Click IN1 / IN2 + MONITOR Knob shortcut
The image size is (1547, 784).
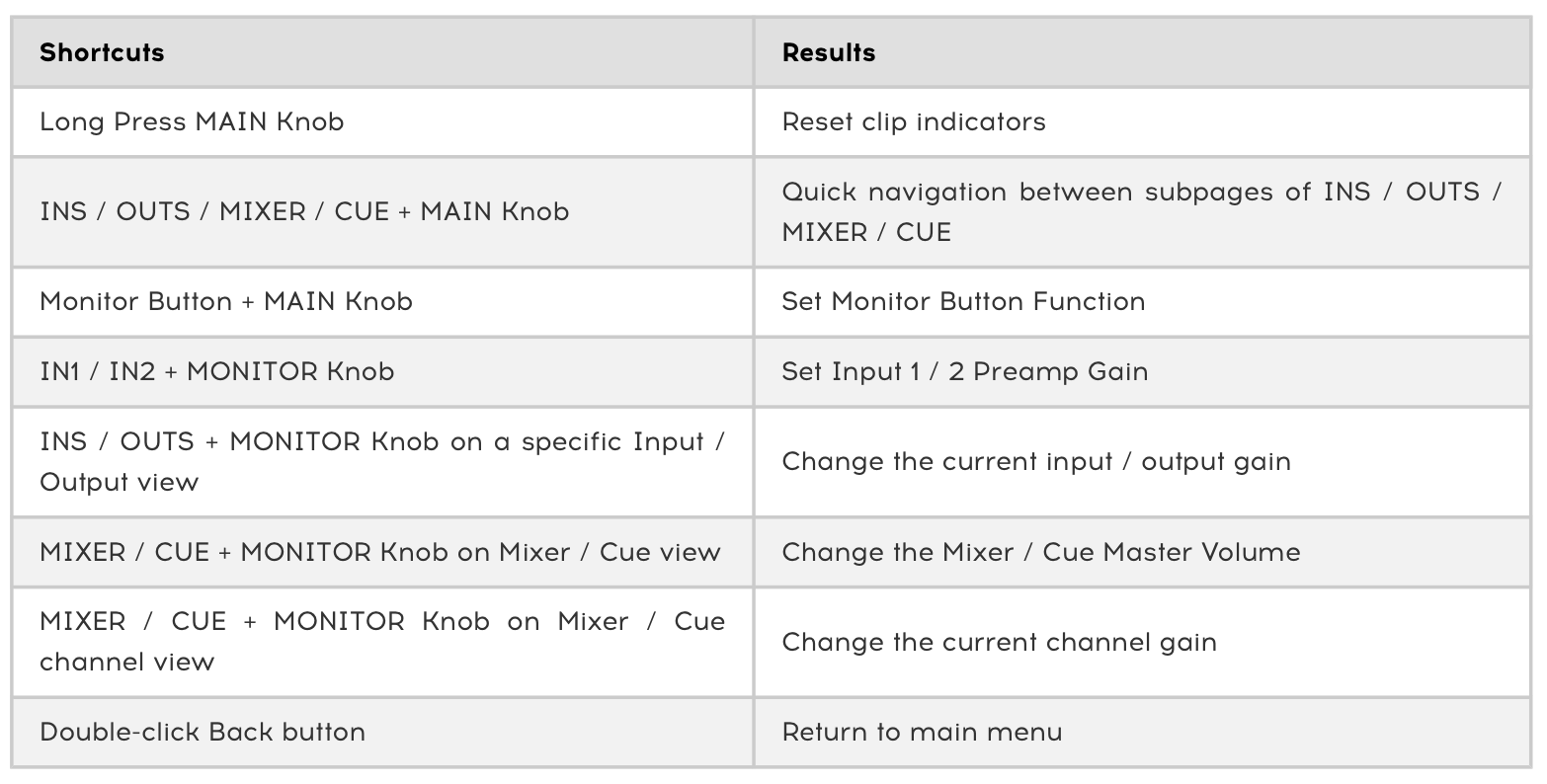217,371
